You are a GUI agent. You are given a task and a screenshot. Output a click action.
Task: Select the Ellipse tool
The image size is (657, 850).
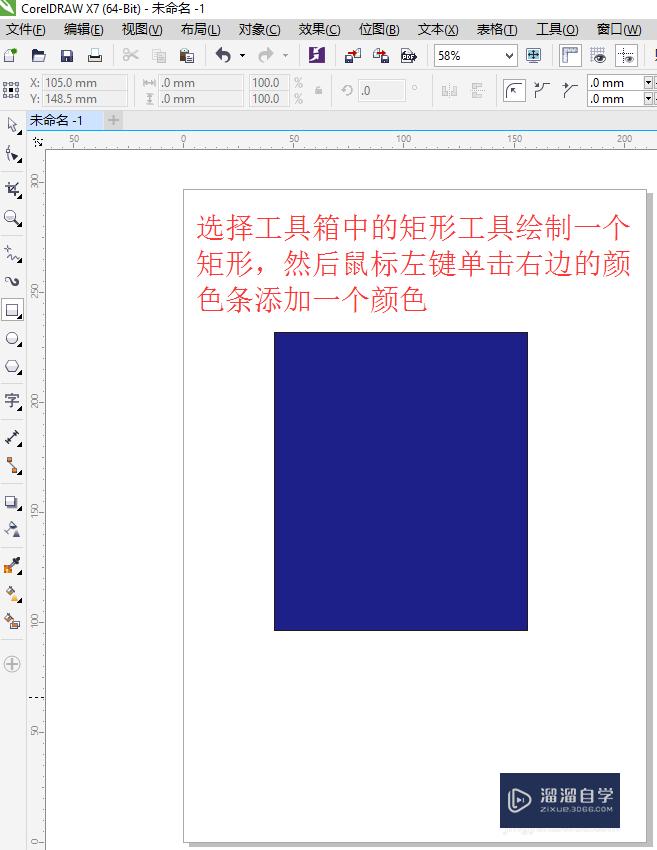pyautogui.click(x=12, y=340)
